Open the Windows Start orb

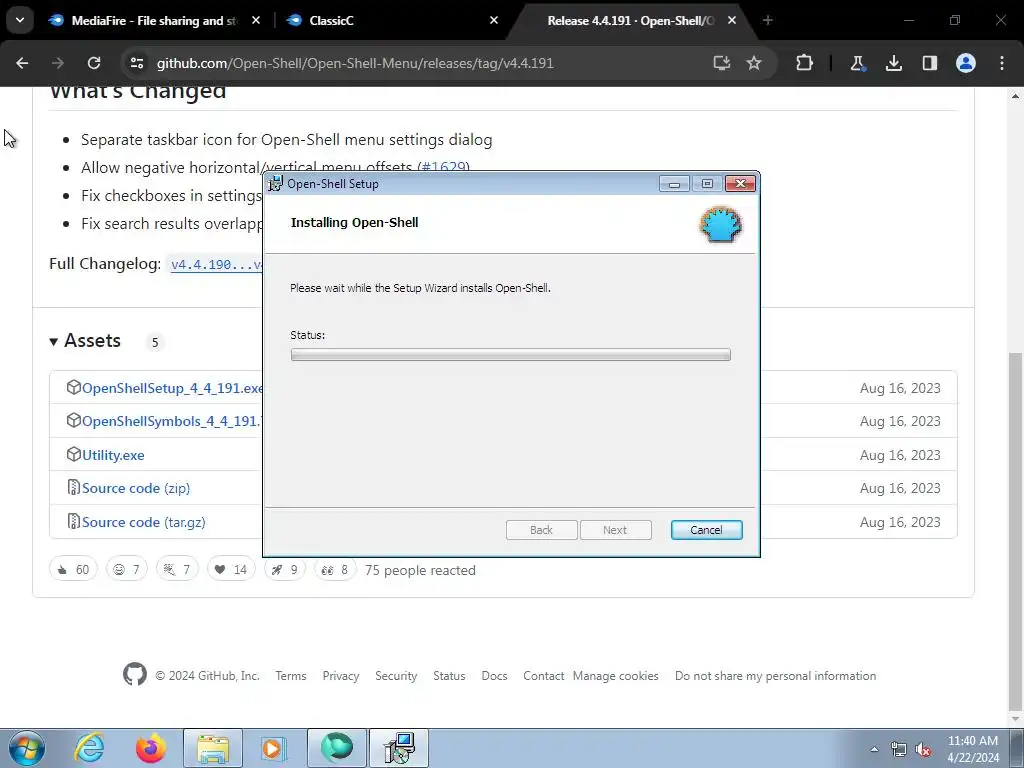click(x=26, y=748)
